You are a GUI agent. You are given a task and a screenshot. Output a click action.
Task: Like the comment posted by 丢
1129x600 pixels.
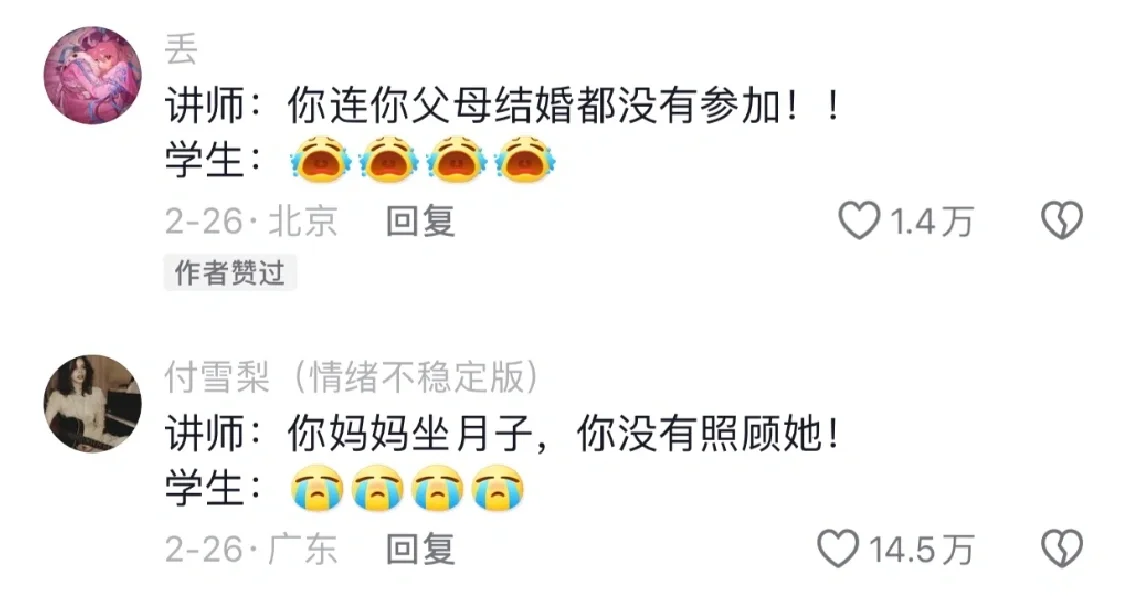859,220
